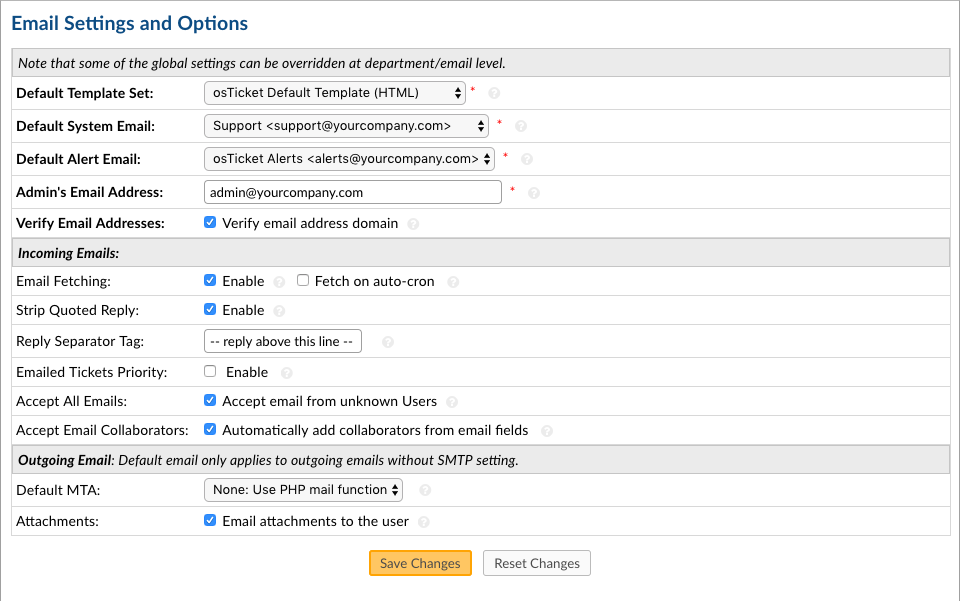Open help tooltip for Strip Quoted Reply
Screen dimensions: 960x601
coord(281,310)
